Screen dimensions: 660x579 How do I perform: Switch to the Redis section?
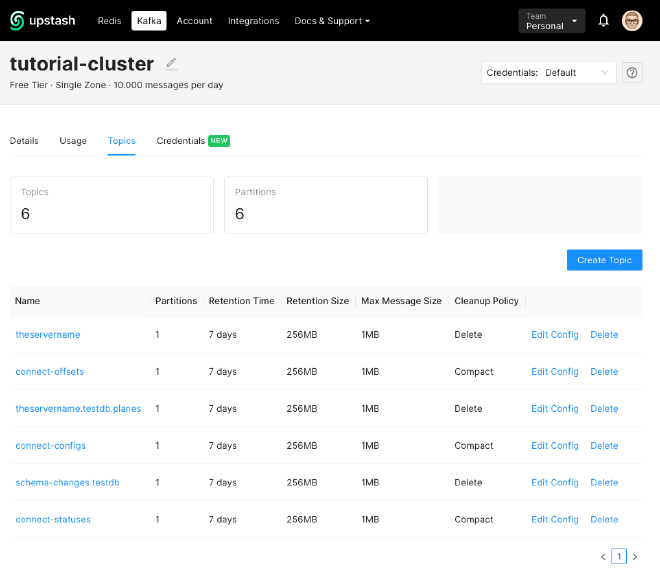[109, 21]
